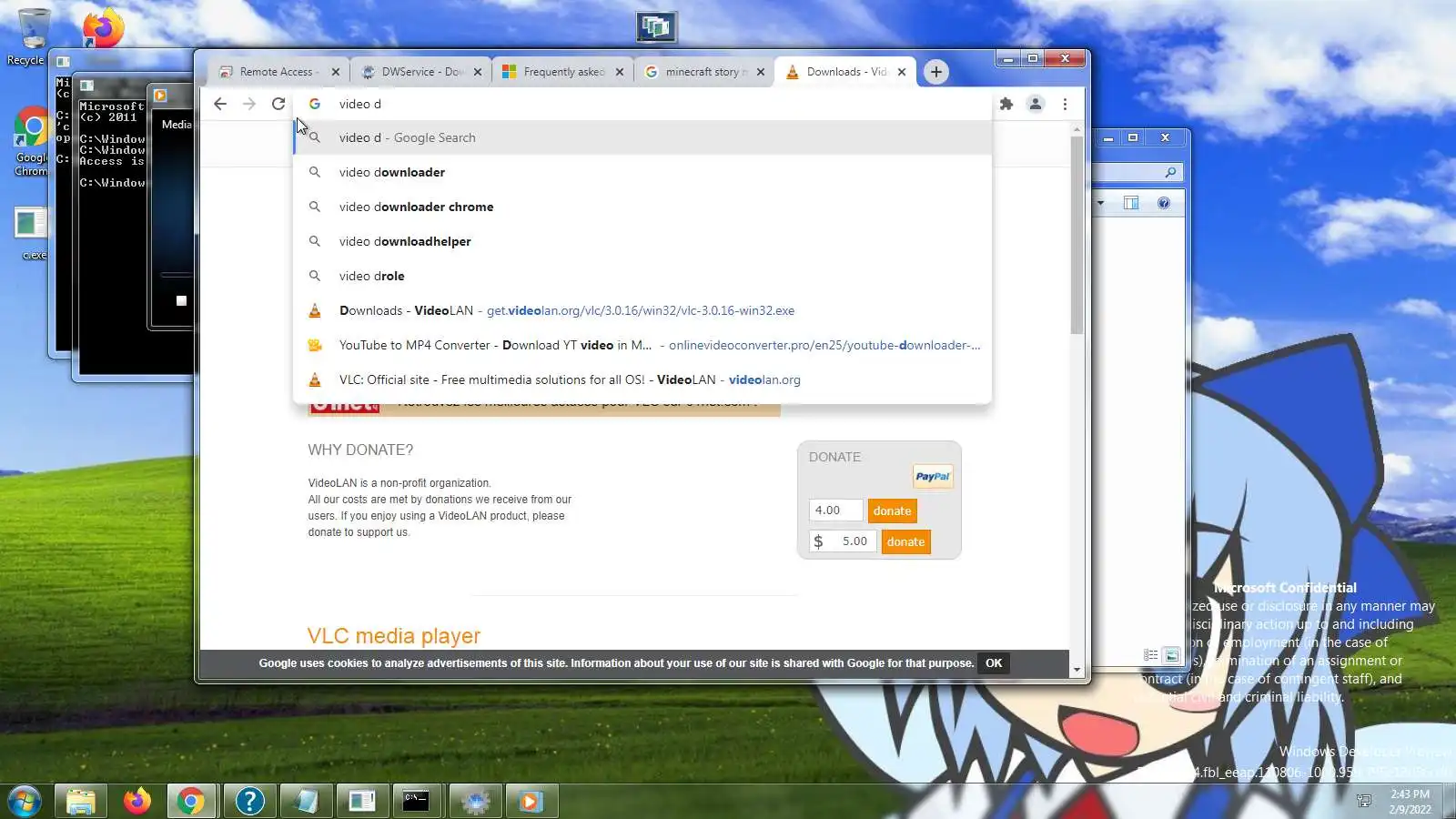Open the Chrome profile avatar icon
This screenshot has height=819, width=1456.
click(1036, 104)
